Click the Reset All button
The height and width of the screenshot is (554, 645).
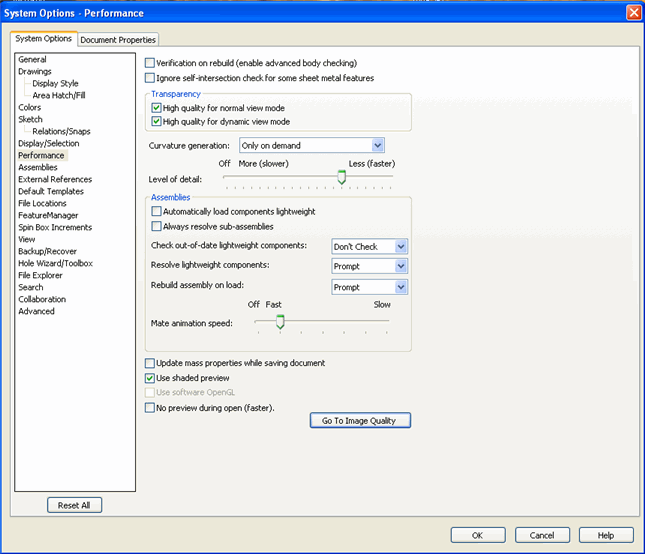click(74, 505)
